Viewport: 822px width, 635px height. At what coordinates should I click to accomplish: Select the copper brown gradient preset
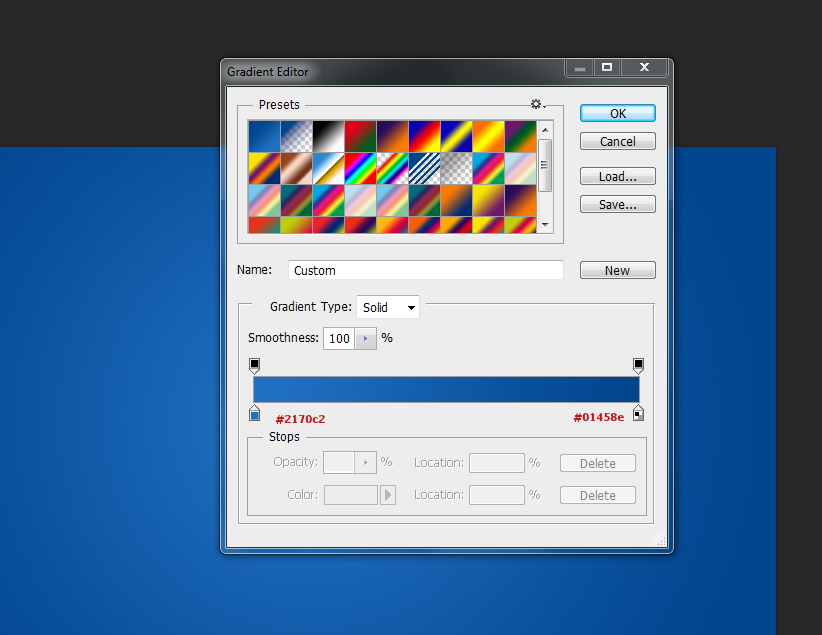[296, 168]
